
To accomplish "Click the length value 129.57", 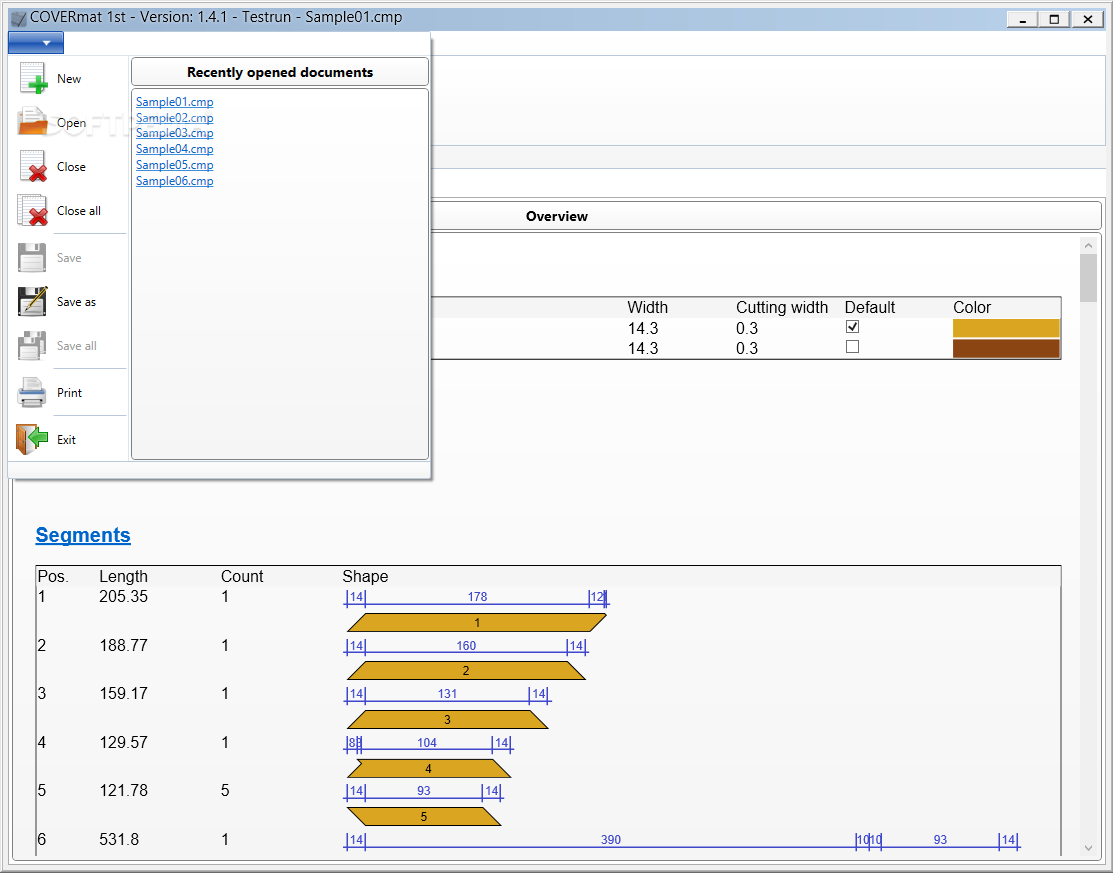I will (124, 742).
